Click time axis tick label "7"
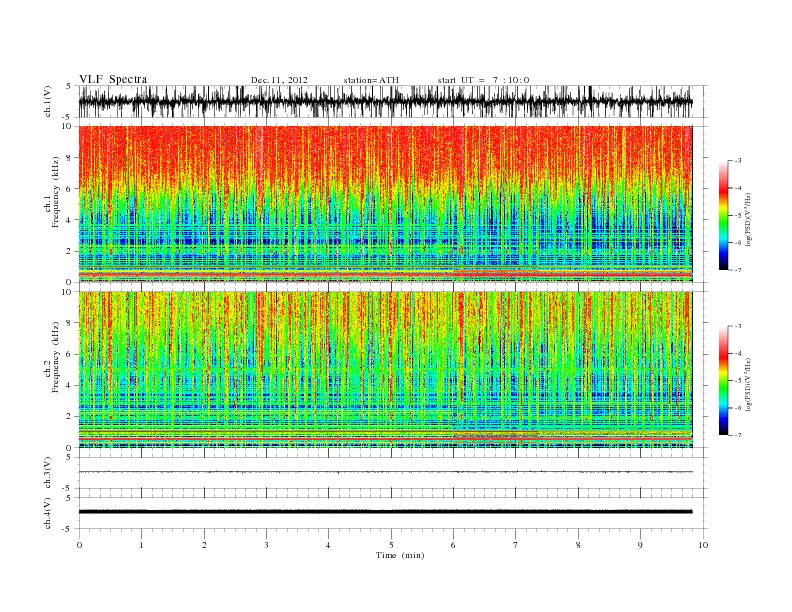The height and width of the screenshot is (612, 792). tap(516, 545)
